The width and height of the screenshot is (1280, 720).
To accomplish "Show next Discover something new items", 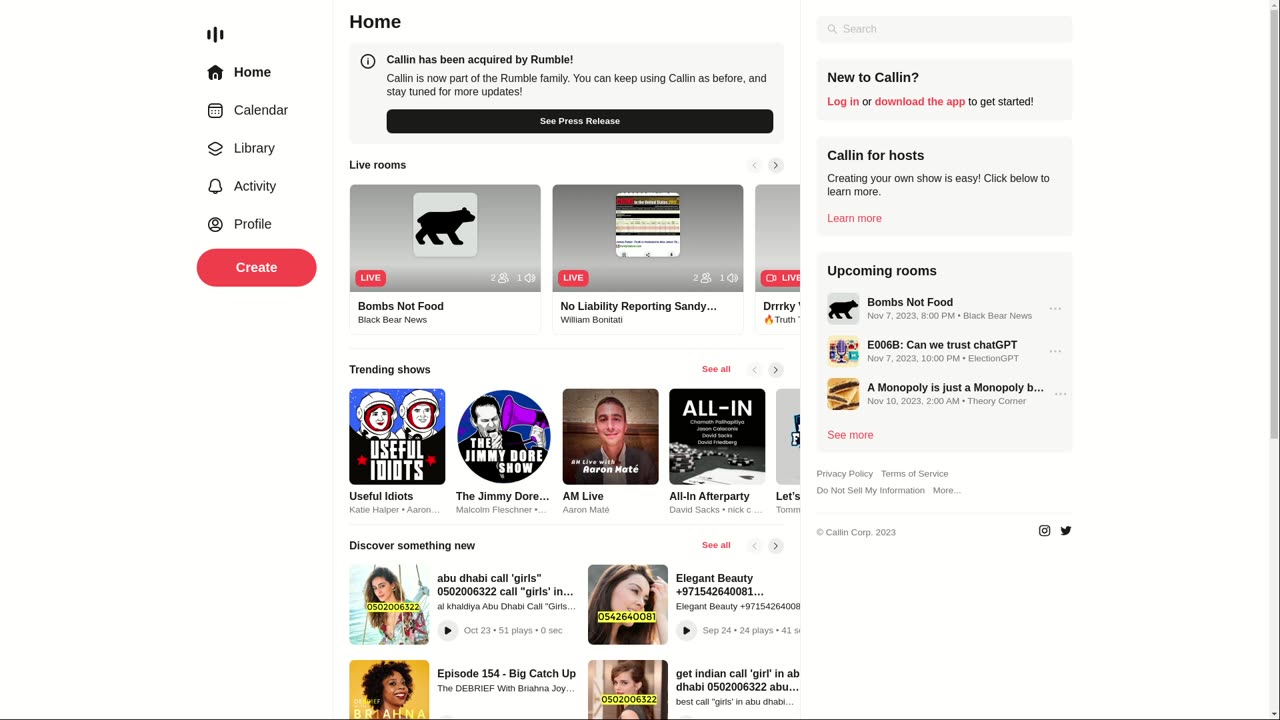I will 776,546.
